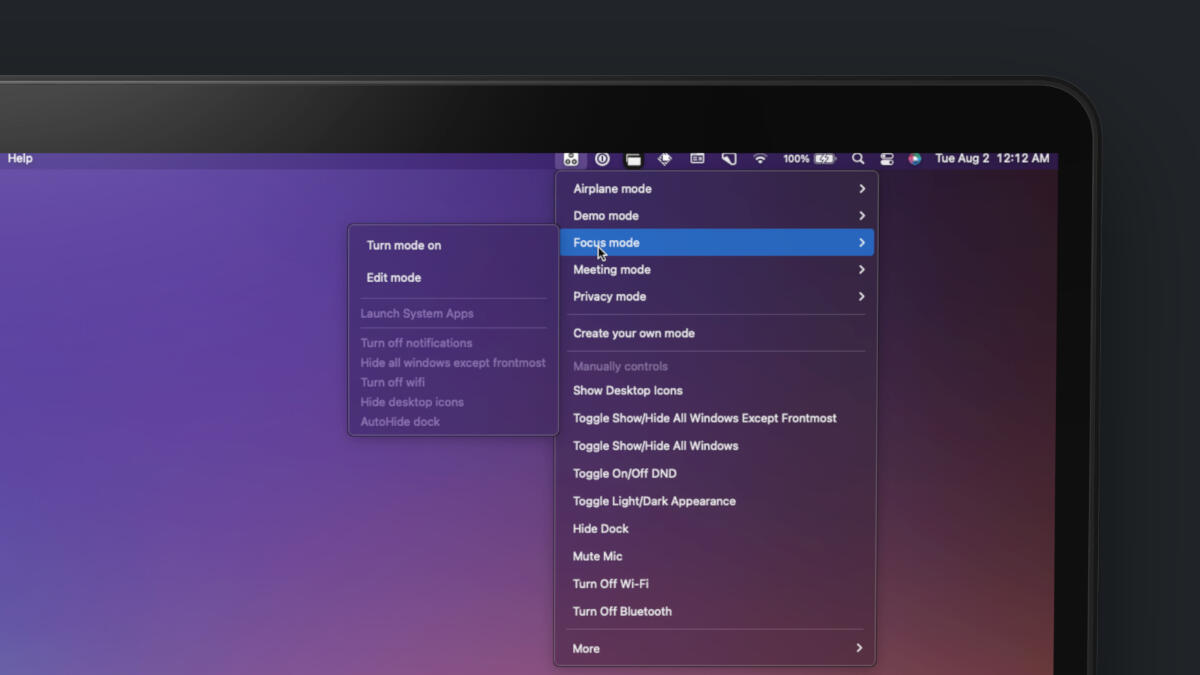Expand the More submenu chevron
Screen dimensions: 1200x675
coord(859,648)
